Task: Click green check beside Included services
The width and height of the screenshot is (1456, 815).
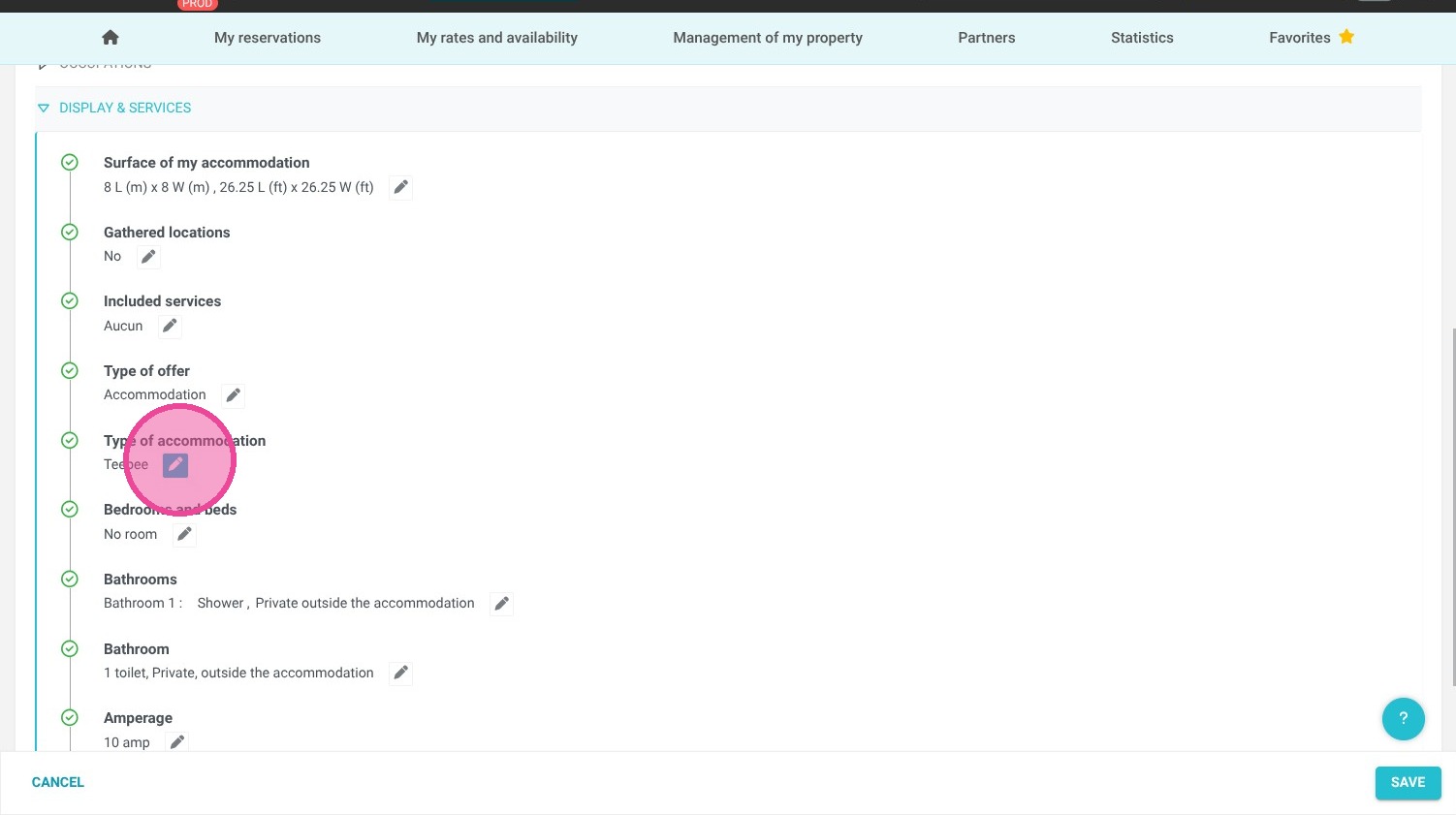Action: [x=70, y=300]
